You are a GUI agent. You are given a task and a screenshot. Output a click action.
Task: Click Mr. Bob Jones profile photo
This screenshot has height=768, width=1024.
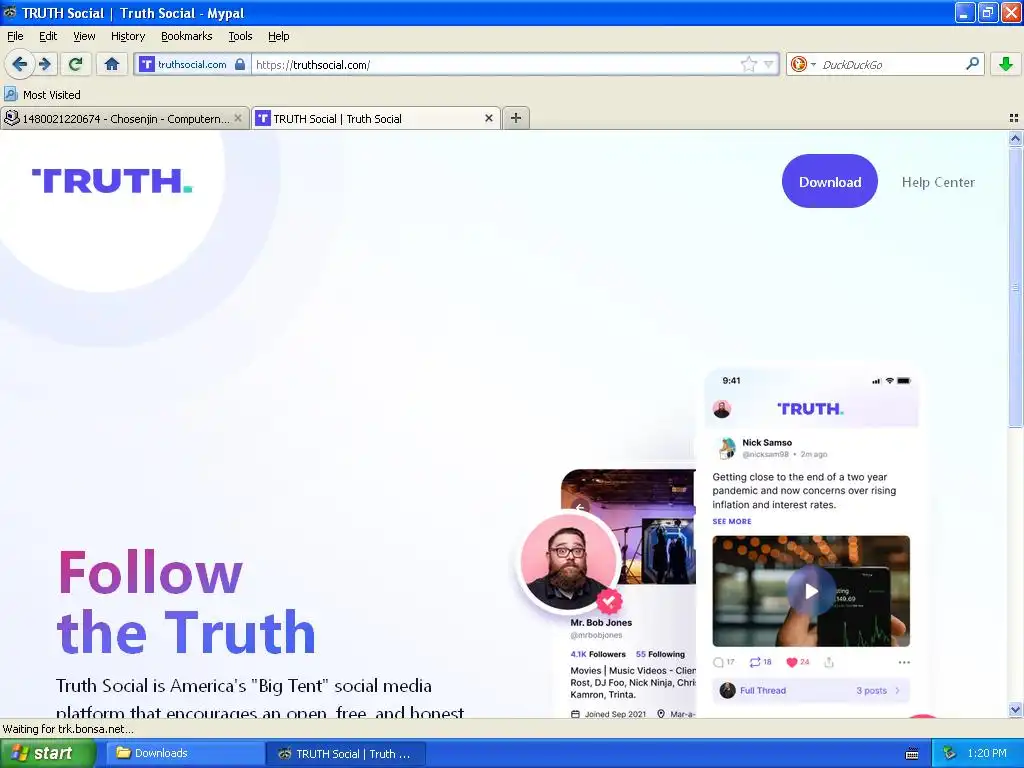point(568,562)
